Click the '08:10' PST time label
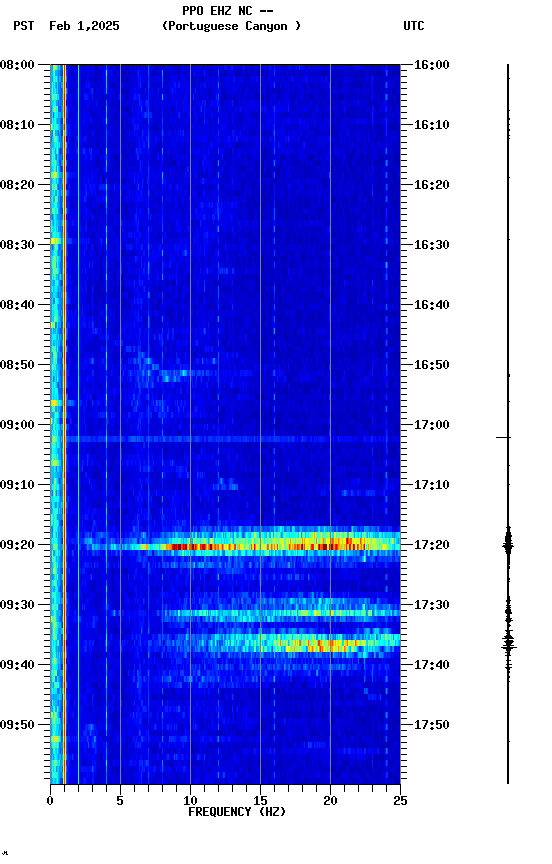 (x=17, y=125)
